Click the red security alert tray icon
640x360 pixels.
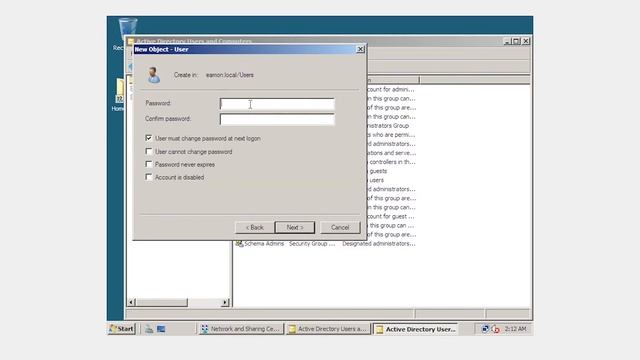pyautogui.click(x=495, y=329)
